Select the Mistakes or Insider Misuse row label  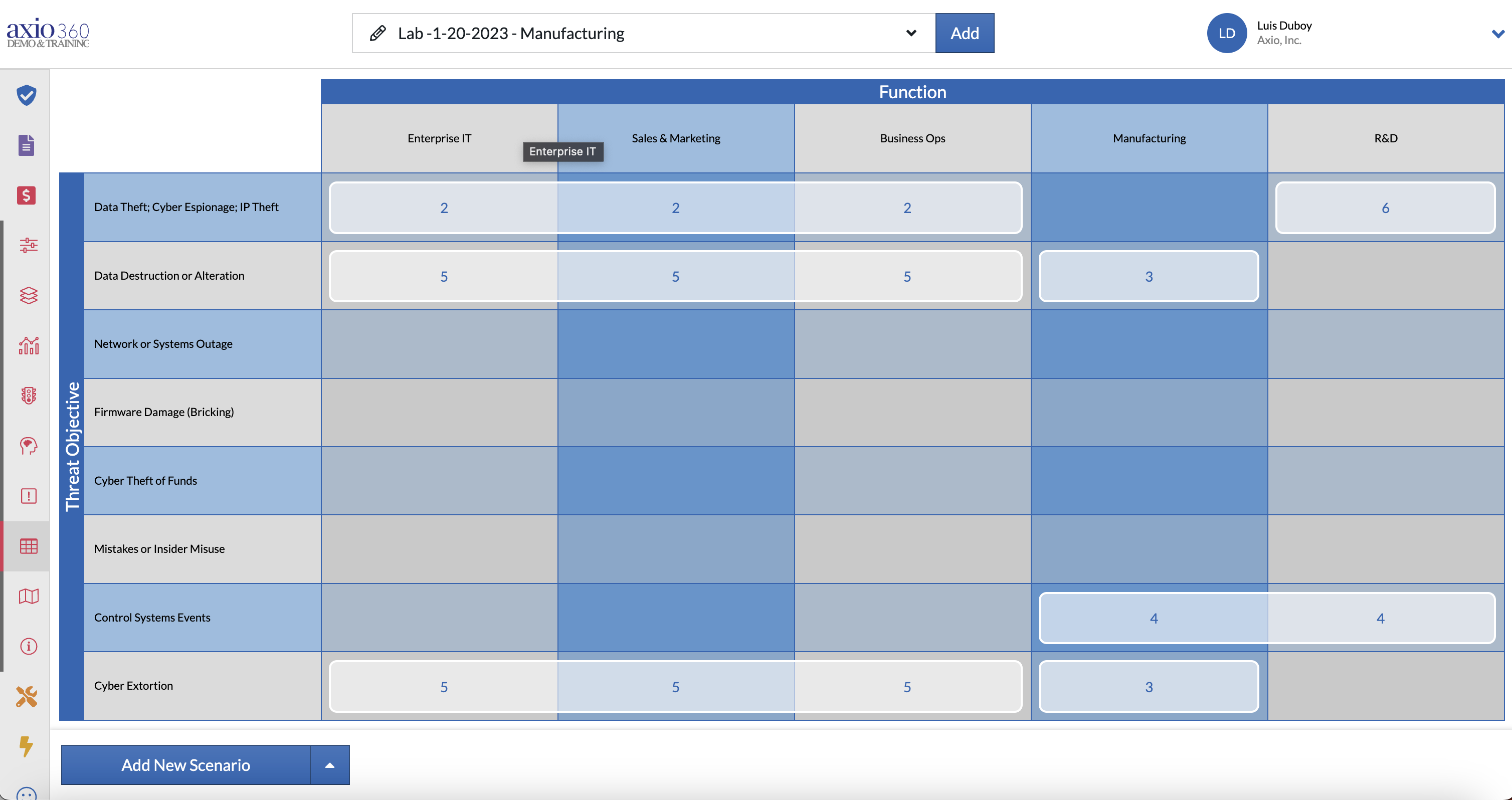(x=203, y=549)
